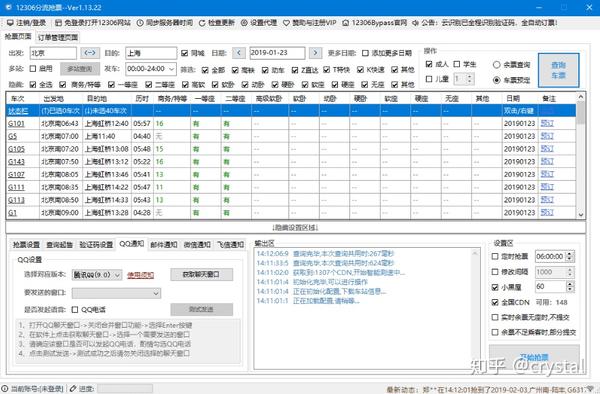Click the G111 row cell 上海虹桥14:22
The width and height of the screenshot is (600, 394).
(107, 187)
